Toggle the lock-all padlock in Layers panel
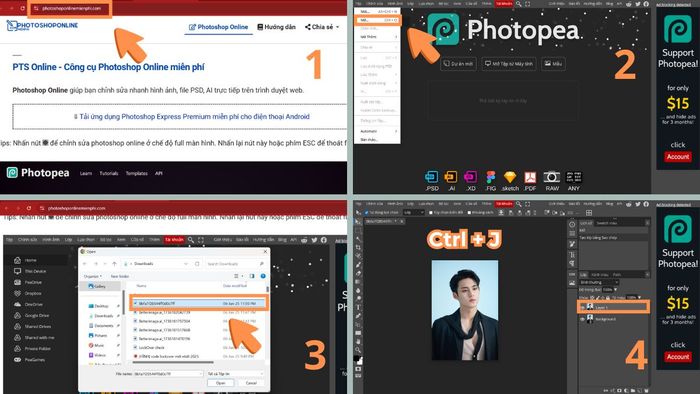Screen dimensions: 700x394 coord(608,298)
